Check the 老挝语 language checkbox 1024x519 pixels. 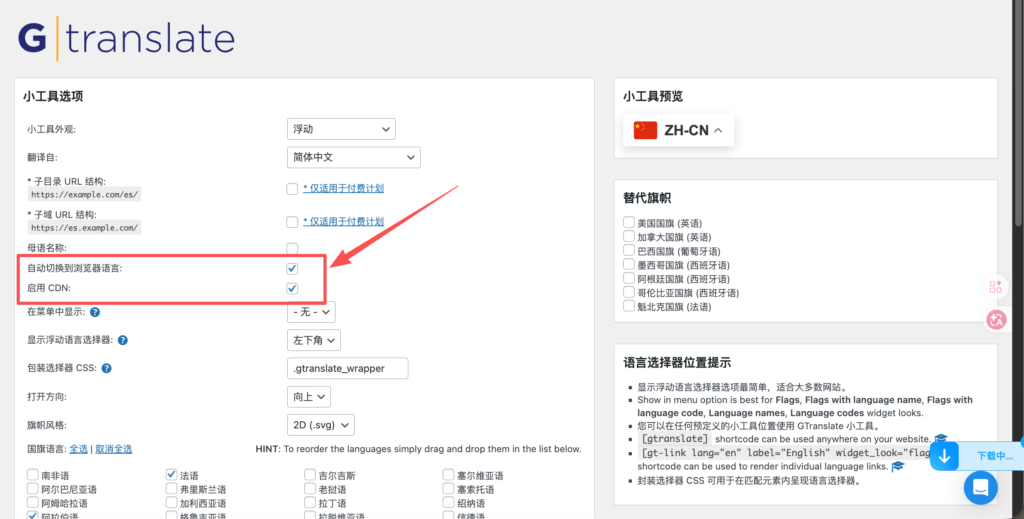[x=310, y=488]
